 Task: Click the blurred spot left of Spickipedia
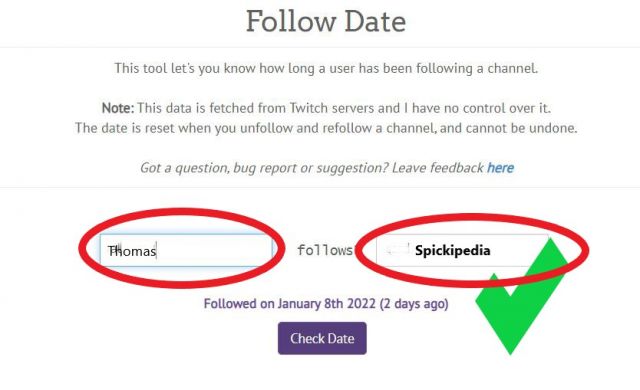(x=397, y=249)
